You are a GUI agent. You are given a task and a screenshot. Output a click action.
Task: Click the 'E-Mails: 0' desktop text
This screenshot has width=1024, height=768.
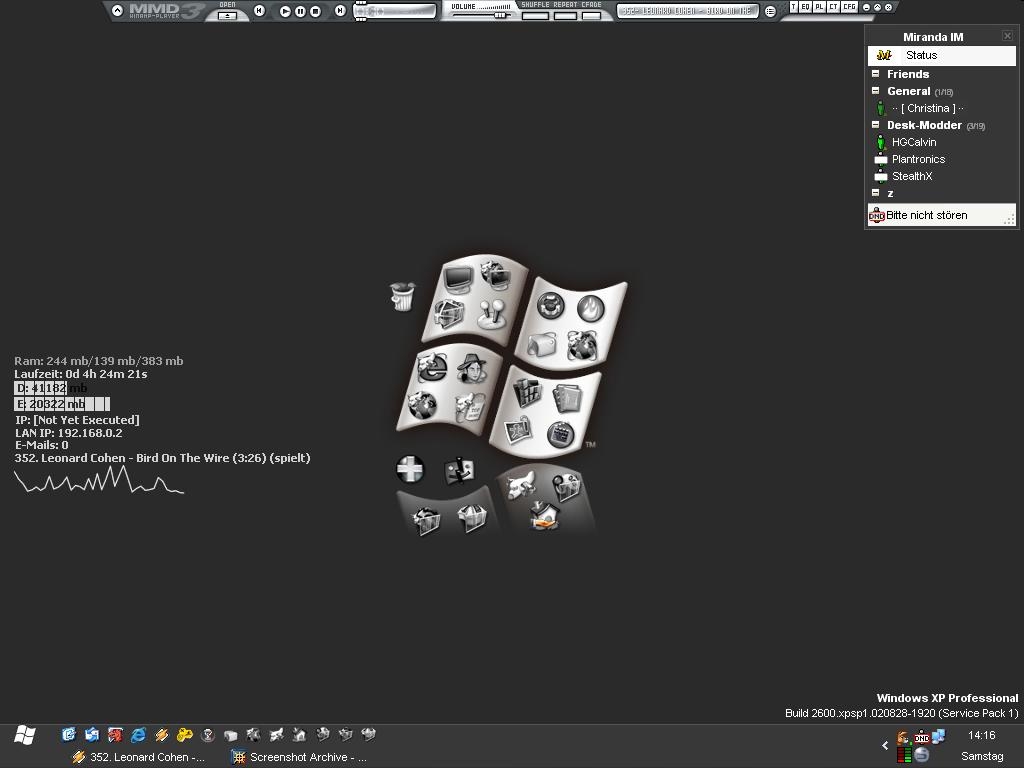pyautogui.click(x=41, y=445)
